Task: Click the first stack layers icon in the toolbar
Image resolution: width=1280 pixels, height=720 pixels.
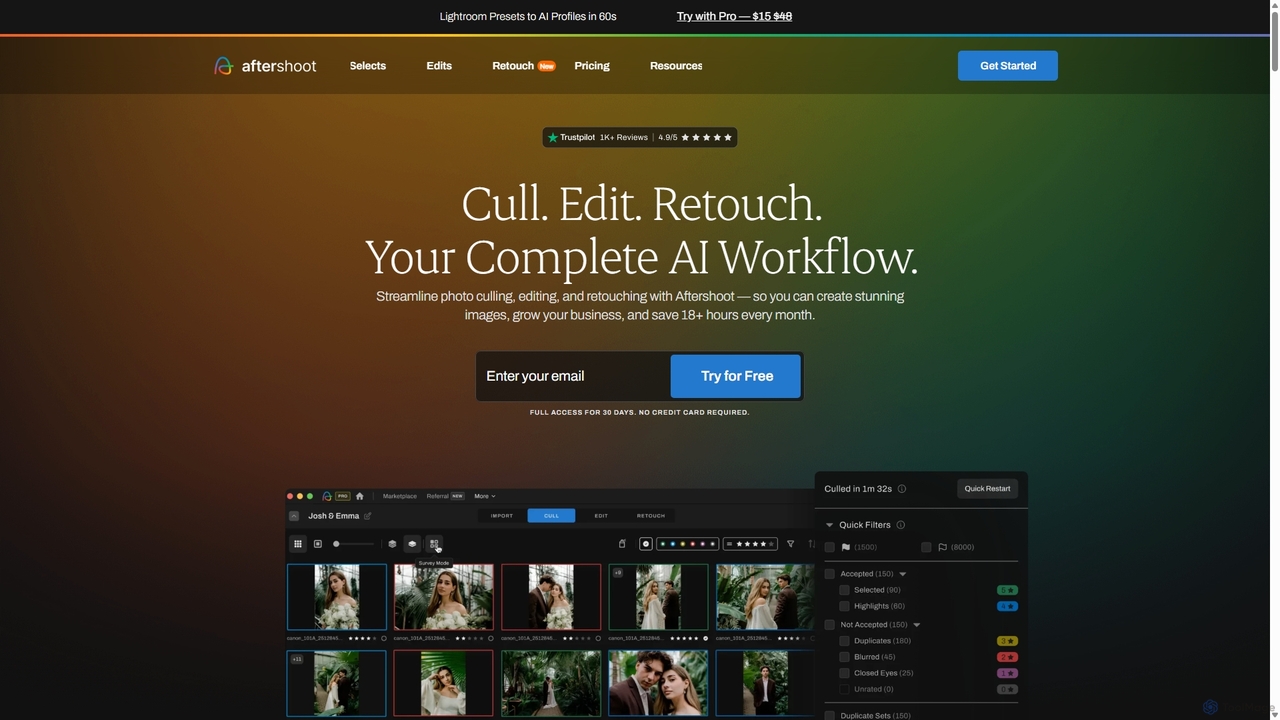Action: (392, 544)
